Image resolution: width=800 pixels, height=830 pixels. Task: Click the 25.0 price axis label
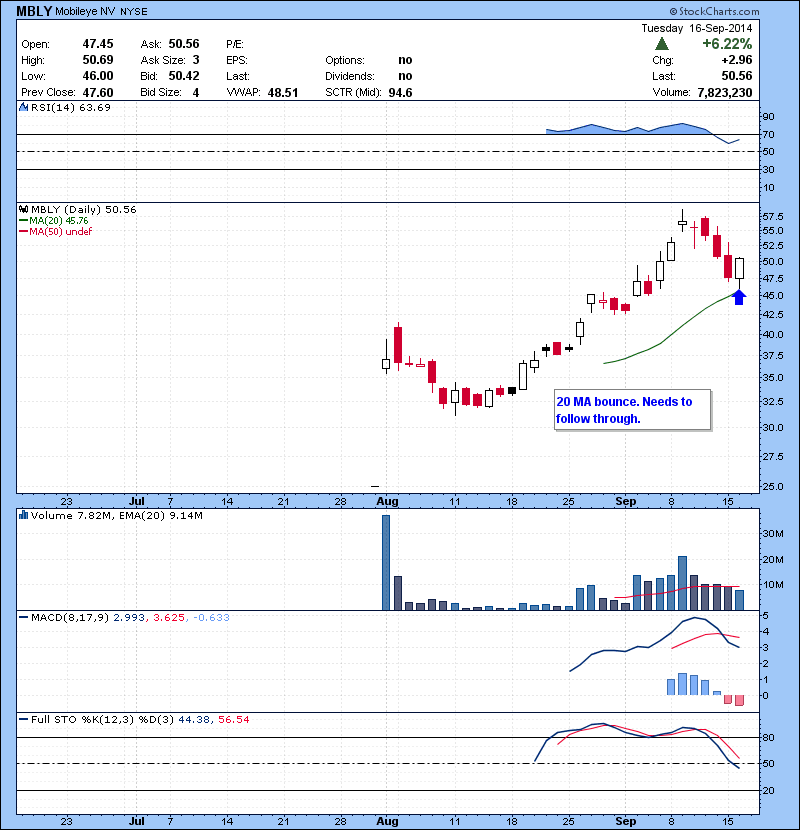[x=773, y=486]
